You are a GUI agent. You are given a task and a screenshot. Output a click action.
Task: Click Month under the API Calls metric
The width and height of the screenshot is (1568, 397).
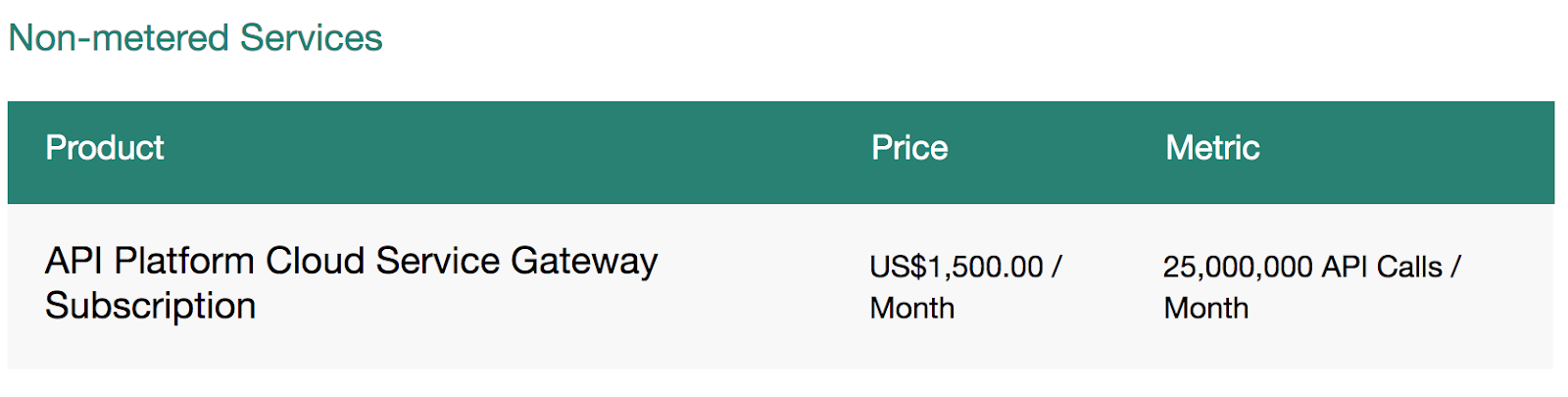[1205, 308]
